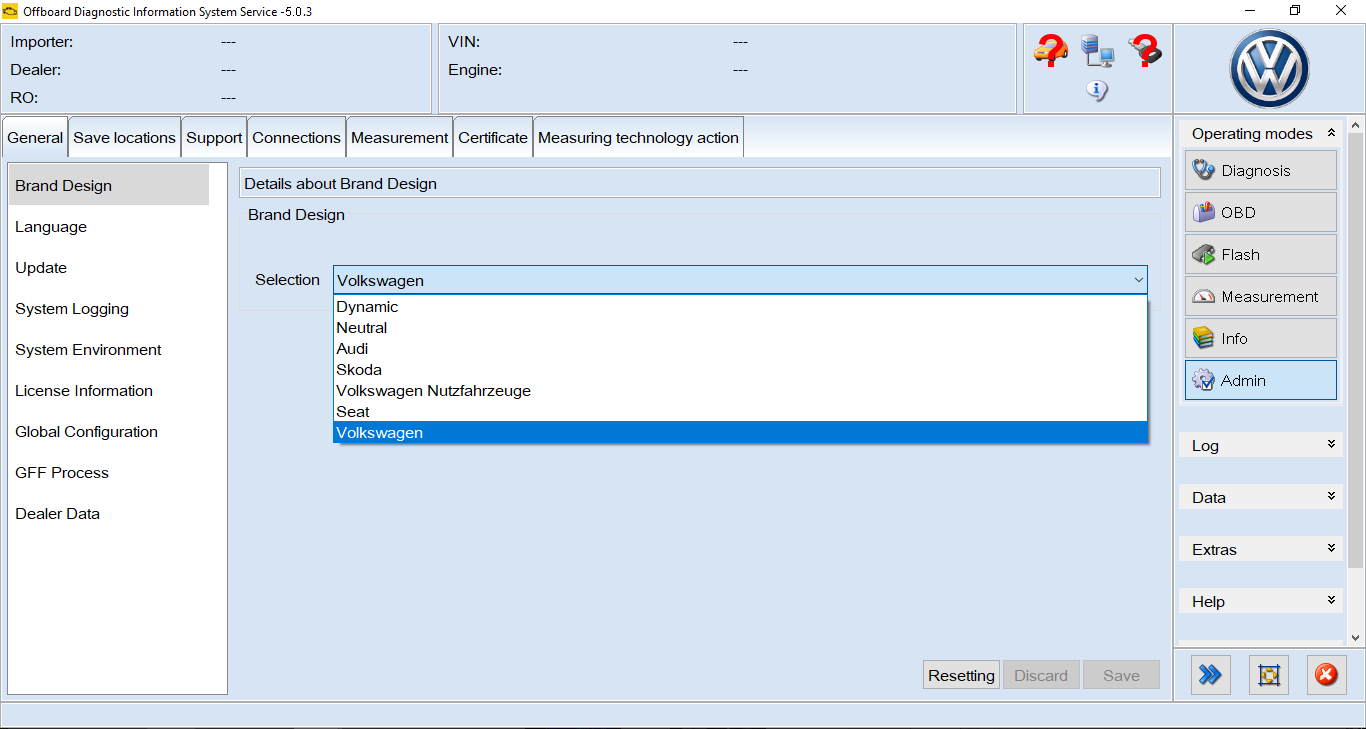This screenshot has height=729, width=1366.
Task: Click the Engine label in header
Action: [475, 70]
